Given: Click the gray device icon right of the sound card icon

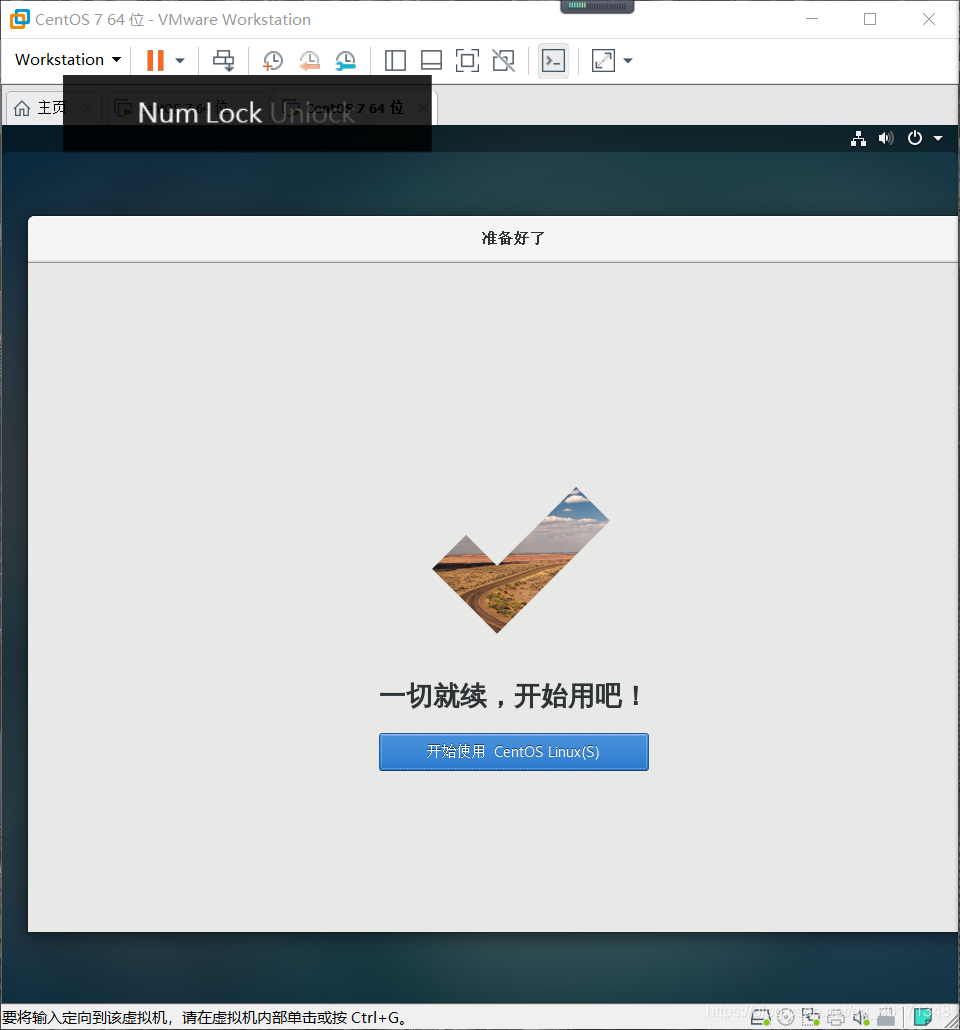Looking at the screenshot, I should [x=886, y=1019].
